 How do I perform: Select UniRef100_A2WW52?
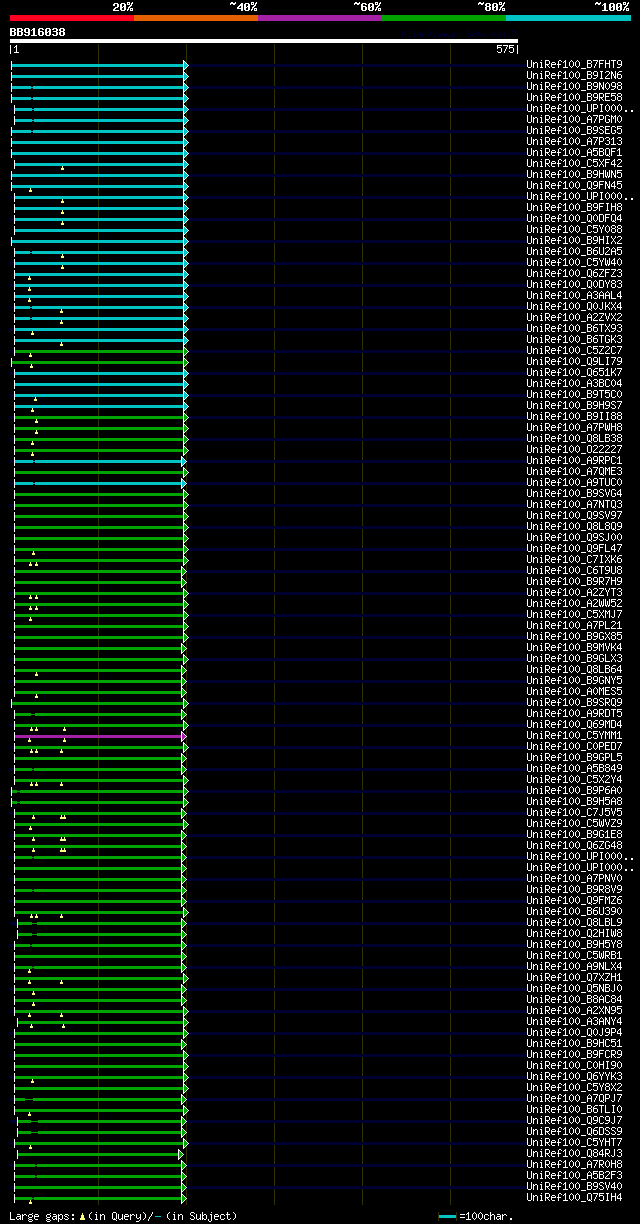point(574,604)
